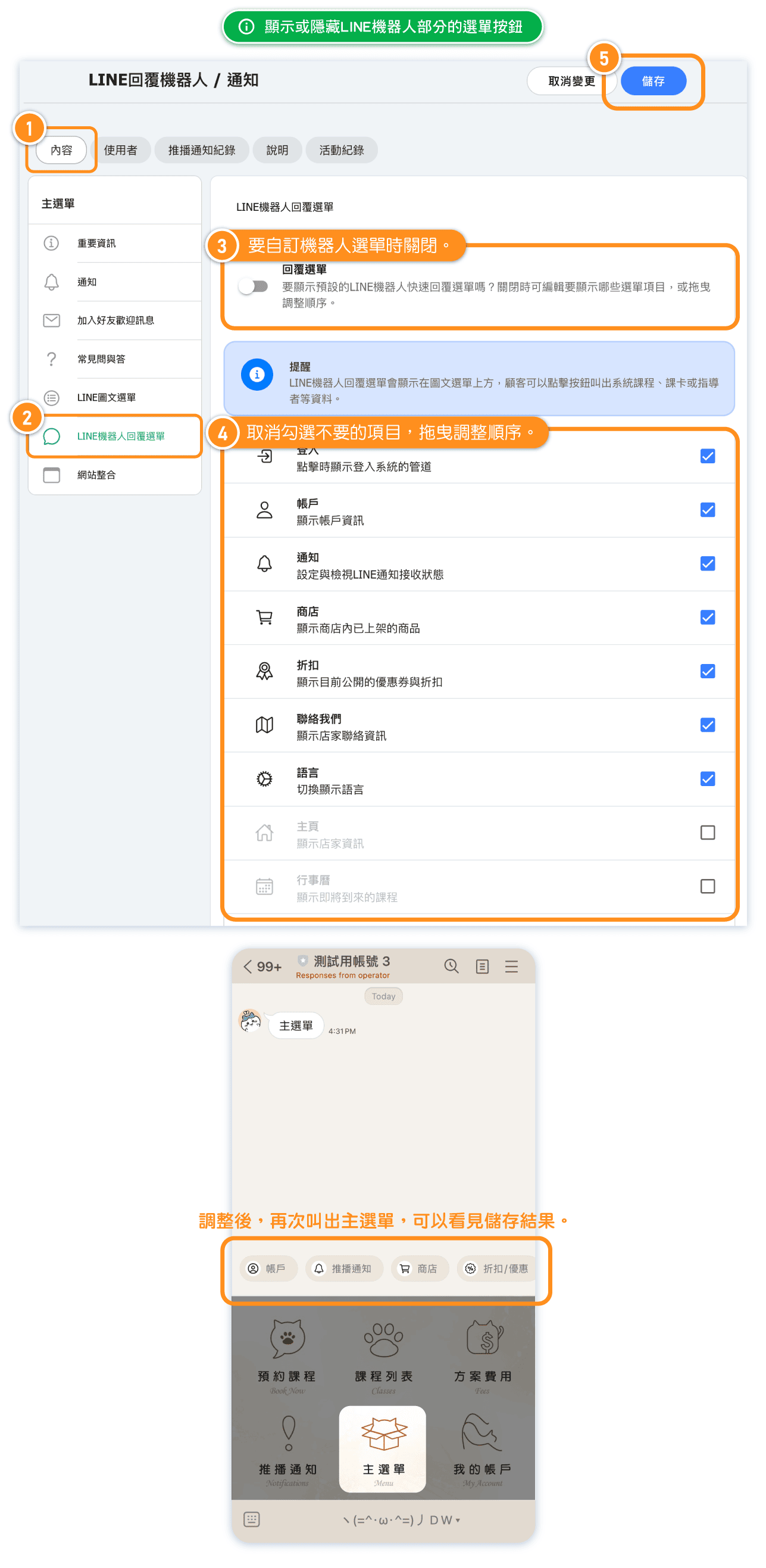Click the keyboard icon at chat bottom
Viewport: 766px width, 1568px height.
tap(251, 1519)
